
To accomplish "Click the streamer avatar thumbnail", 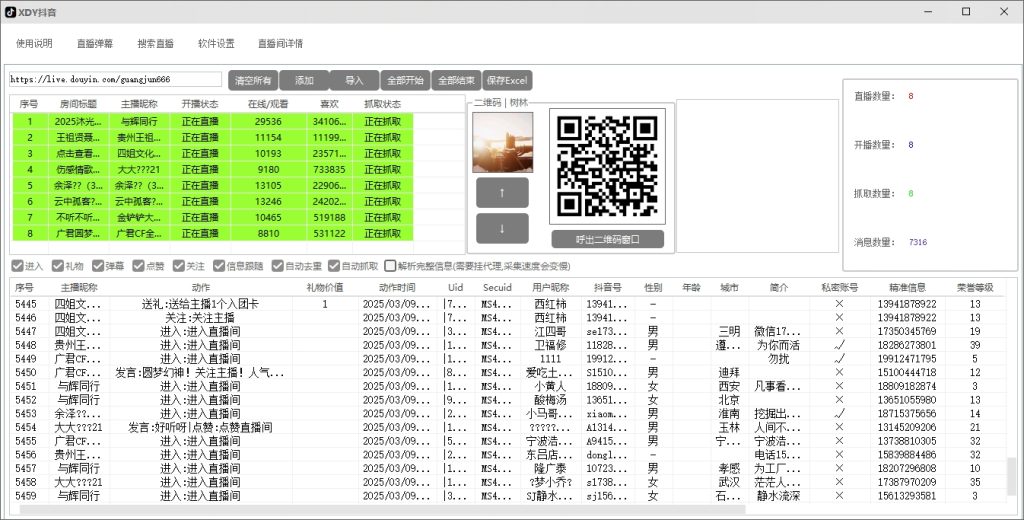I will [503, 142].
